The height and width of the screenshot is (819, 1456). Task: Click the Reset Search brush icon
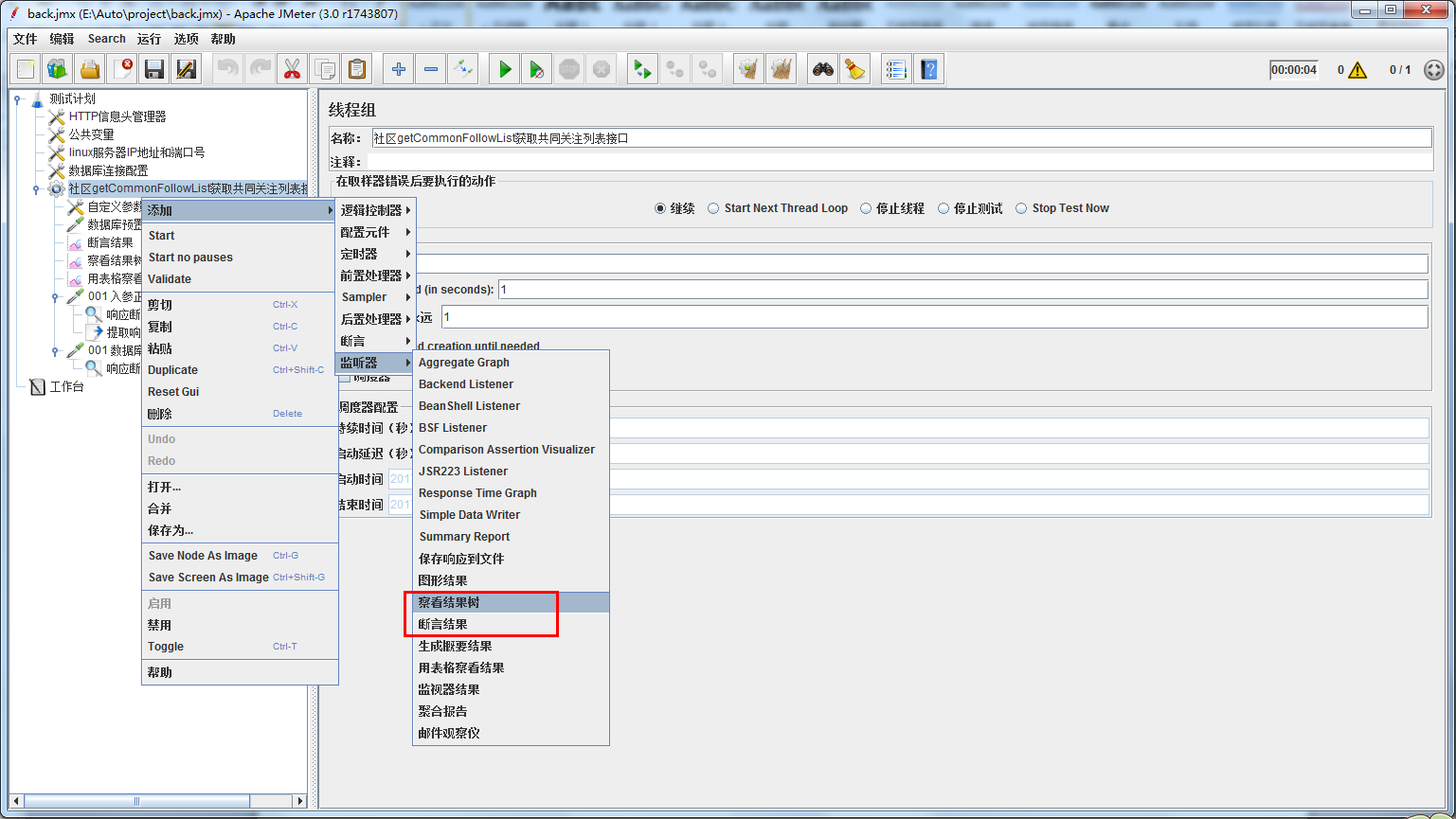tap(855, 69)
